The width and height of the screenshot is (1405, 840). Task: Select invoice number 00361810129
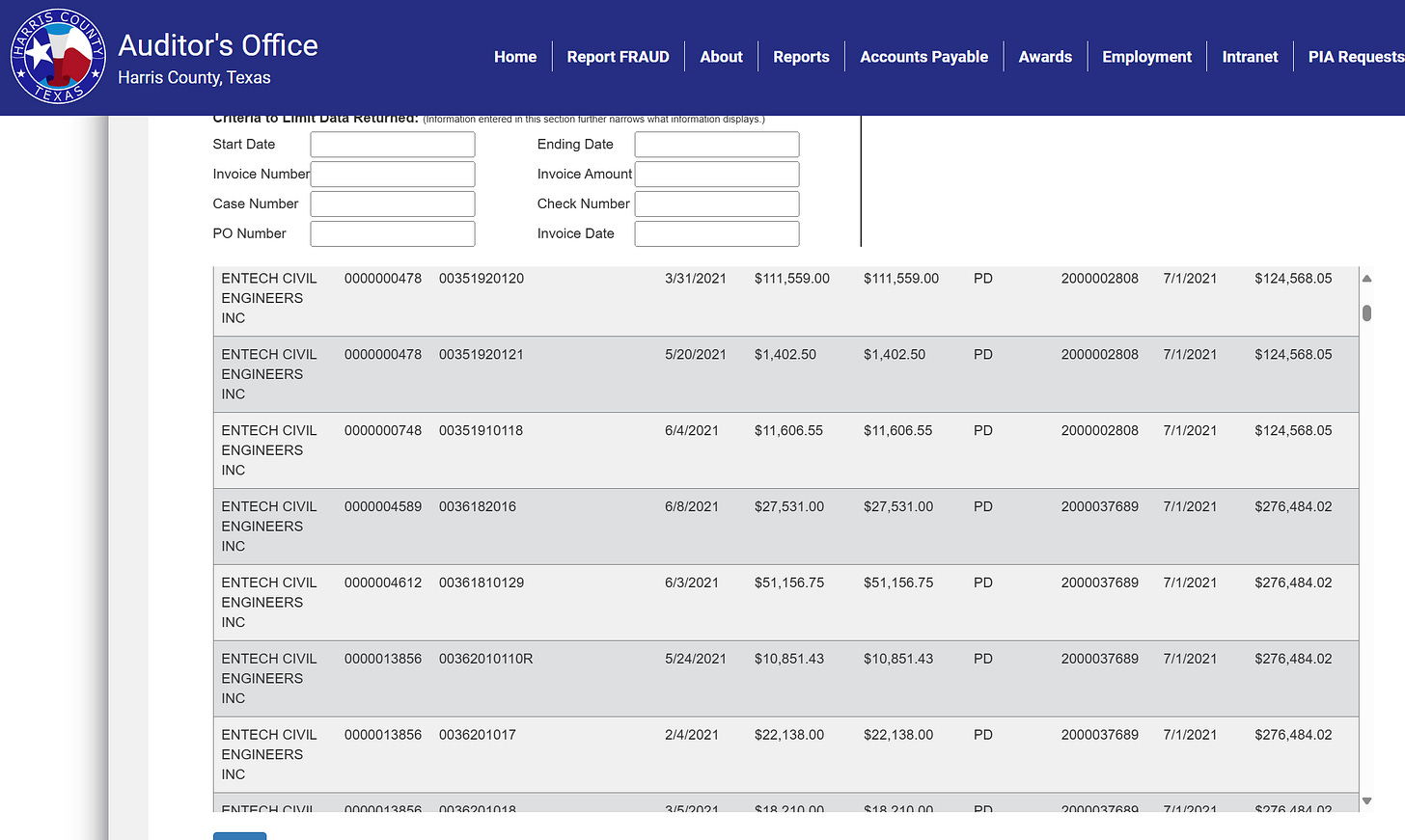point(482,583)
